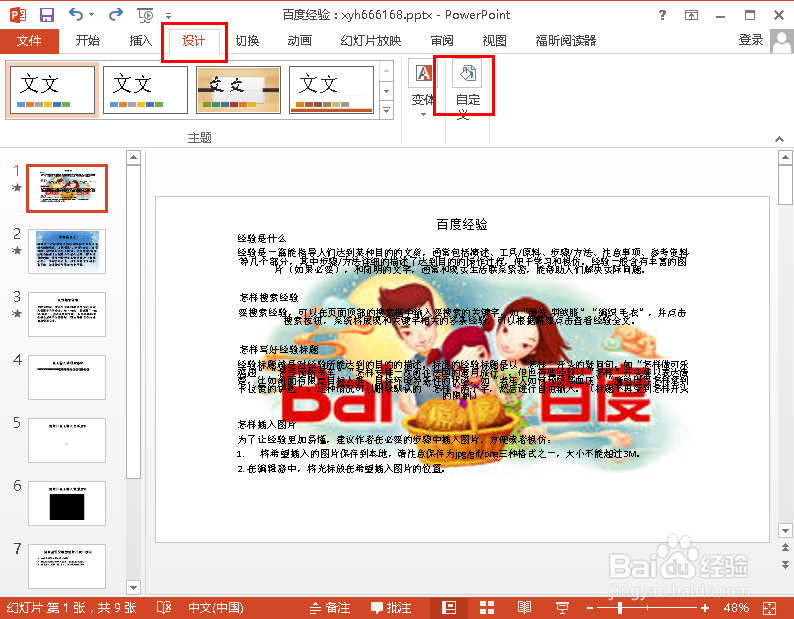The height and width of the screenshot is (619, 794).
Task: Apply the second white theme thumbnail
Action: coord(145,90)
